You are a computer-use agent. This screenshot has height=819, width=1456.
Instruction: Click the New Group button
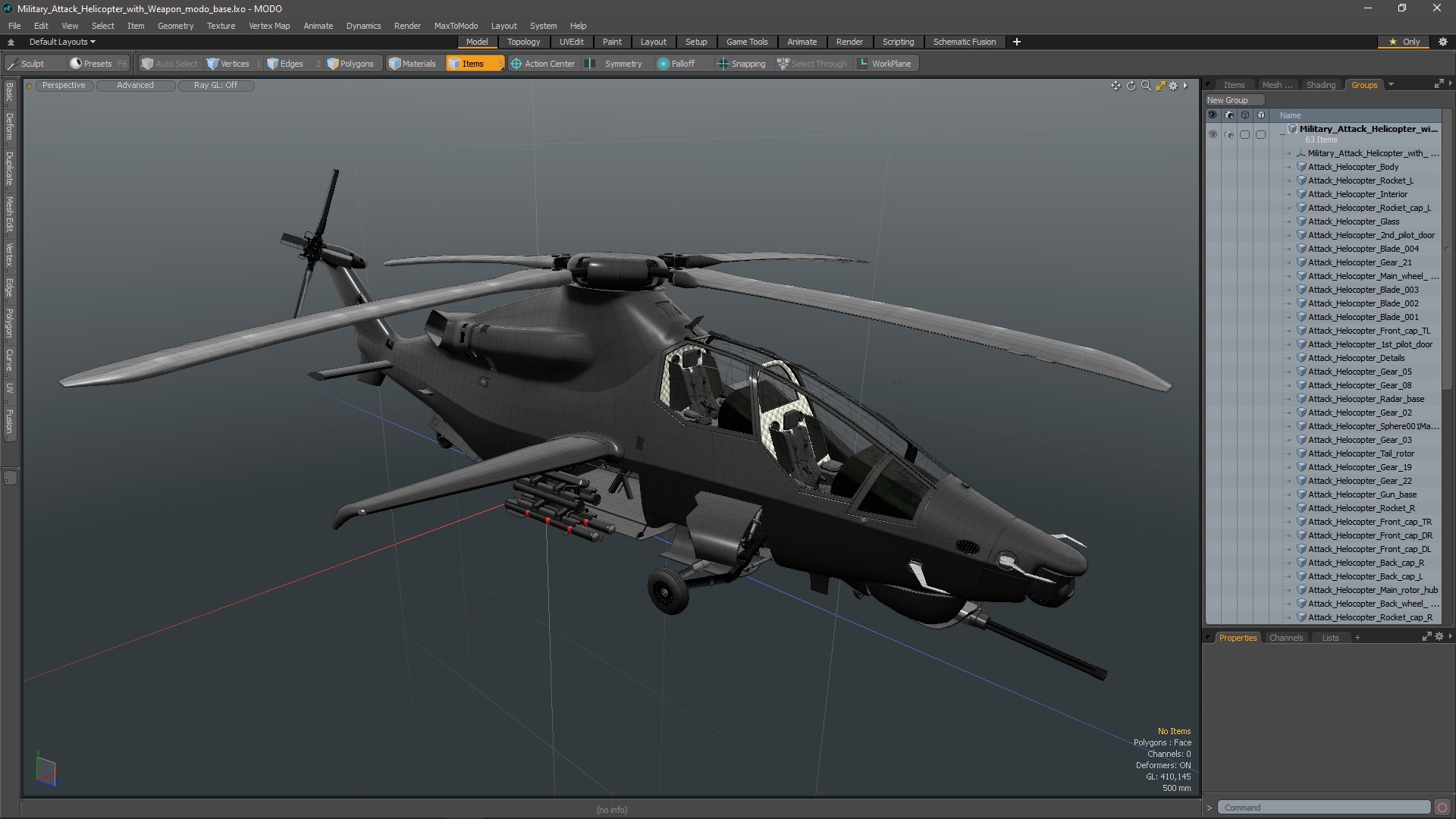click(x=1228, y=100)
